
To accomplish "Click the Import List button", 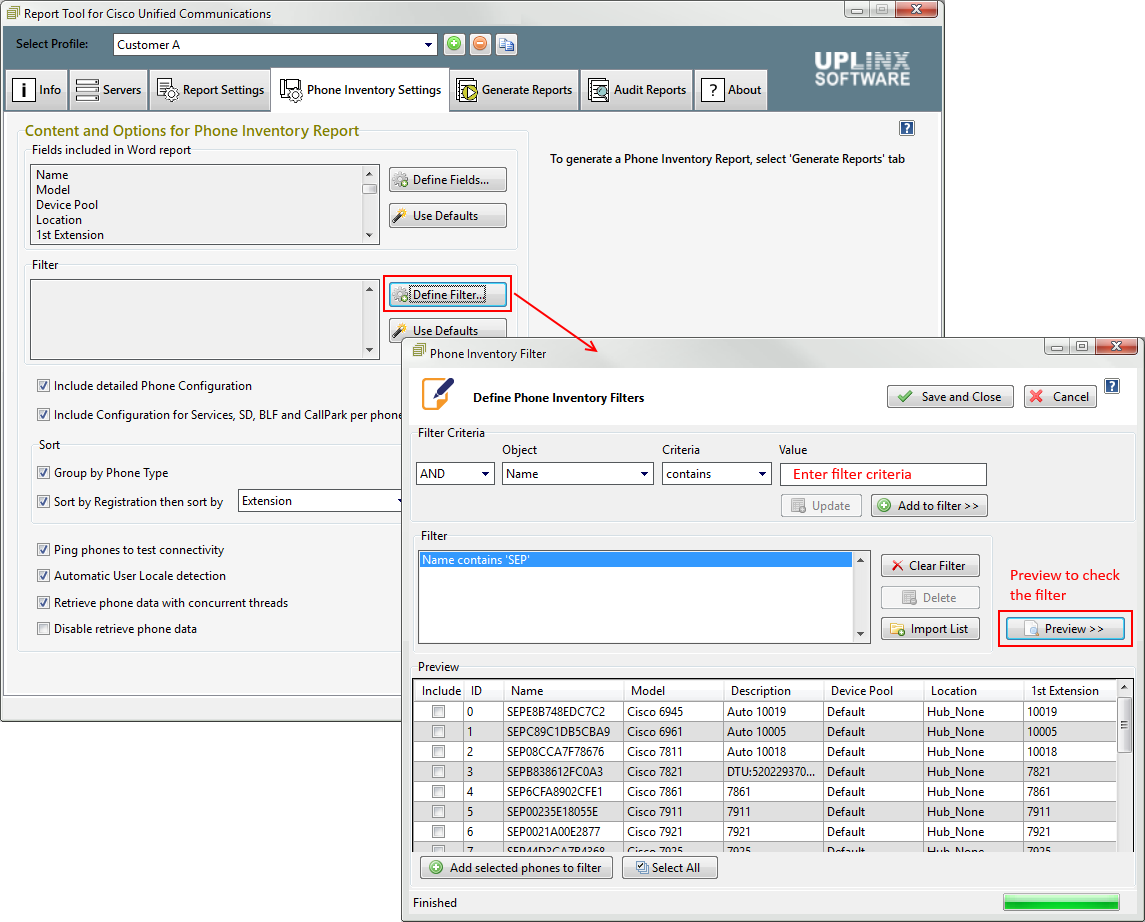I will pos(930,629).
